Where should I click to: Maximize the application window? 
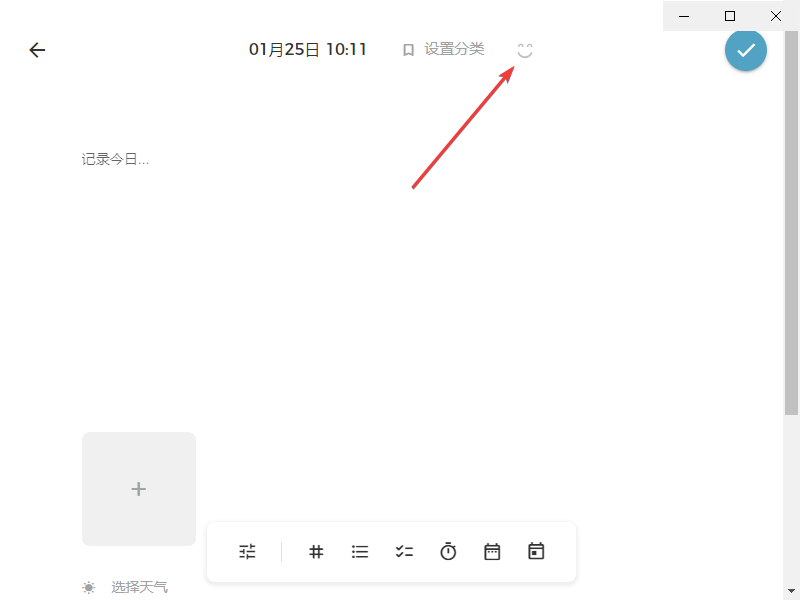pyautogui.click(x=730, y=16)
